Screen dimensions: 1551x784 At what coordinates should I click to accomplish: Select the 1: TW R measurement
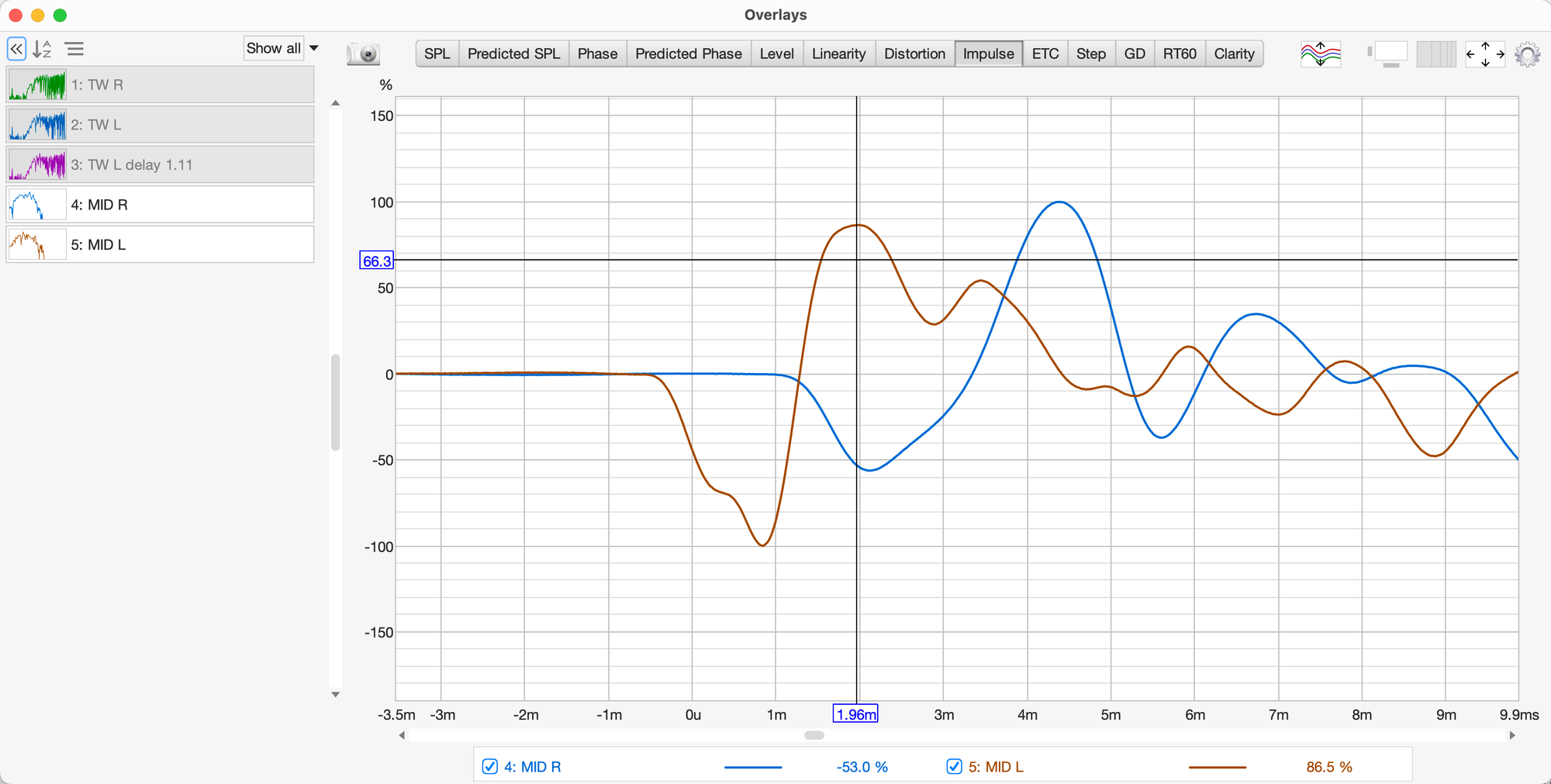click(x=161, y=85)
